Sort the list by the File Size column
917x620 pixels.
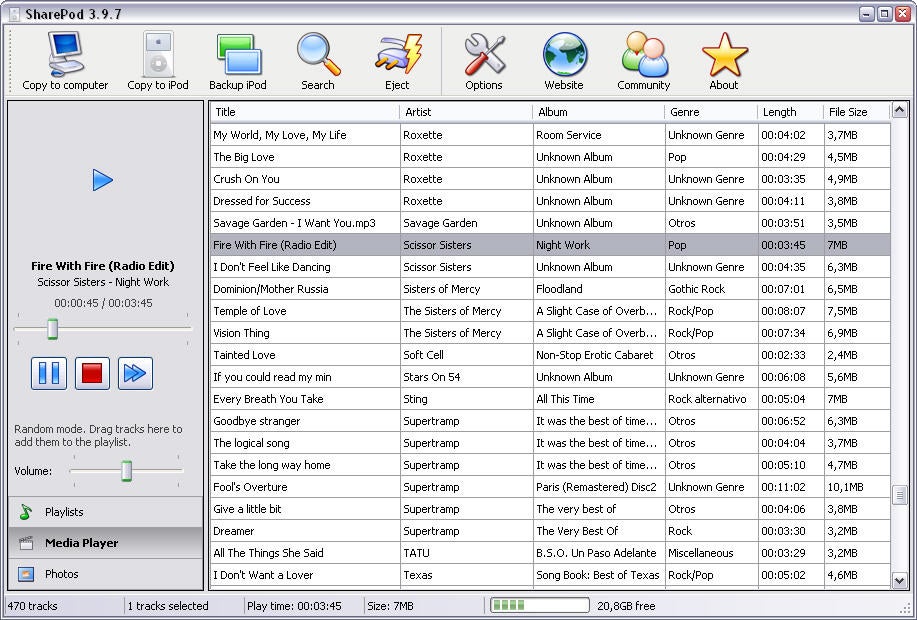click(856, 112)
